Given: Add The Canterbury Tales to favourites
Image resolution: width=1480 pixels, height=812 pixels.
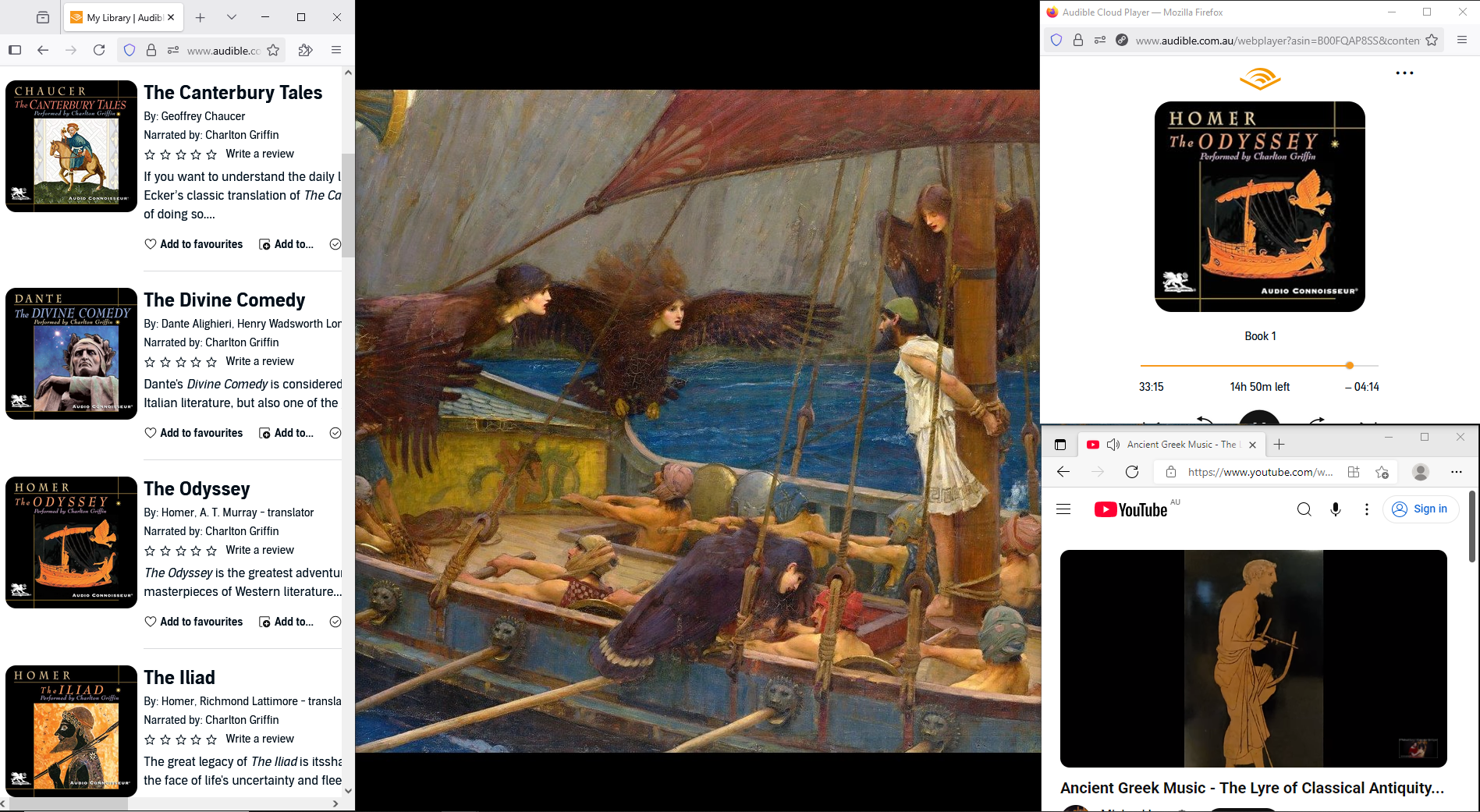Looking at the screenshot, I should pyautogui.click(x=193, y=244).
